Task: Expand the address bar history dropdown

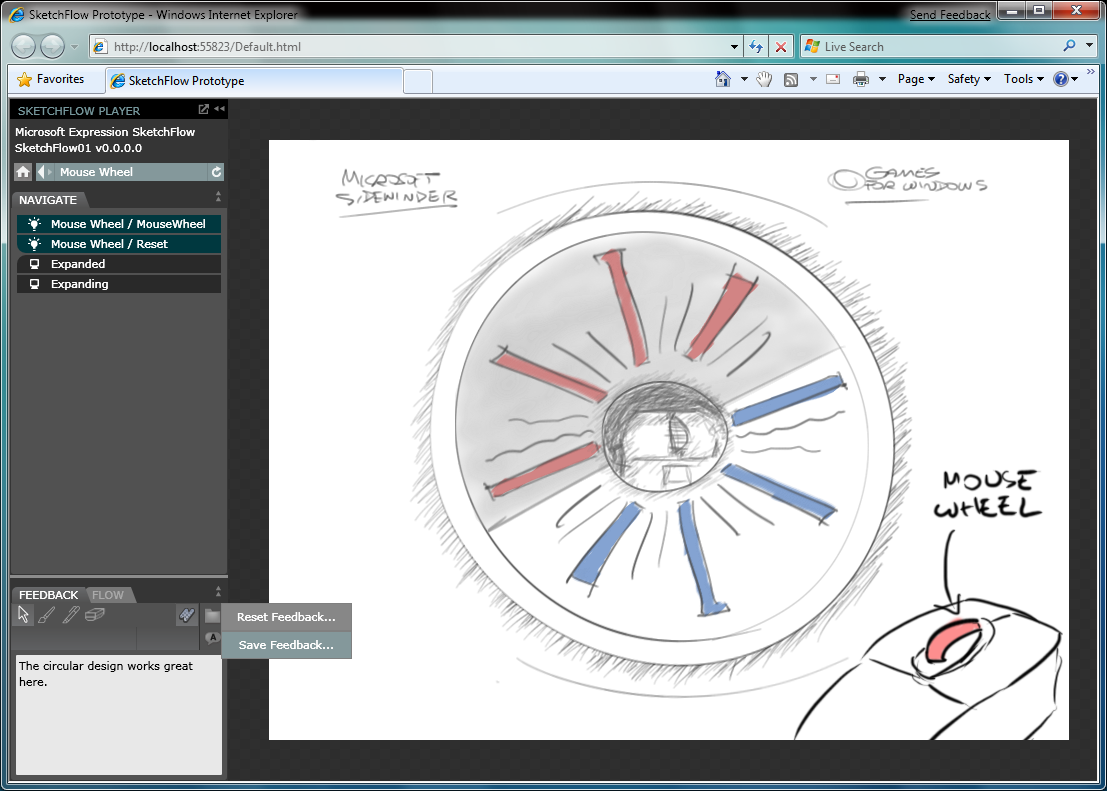Action: click(x=735, y=47)
